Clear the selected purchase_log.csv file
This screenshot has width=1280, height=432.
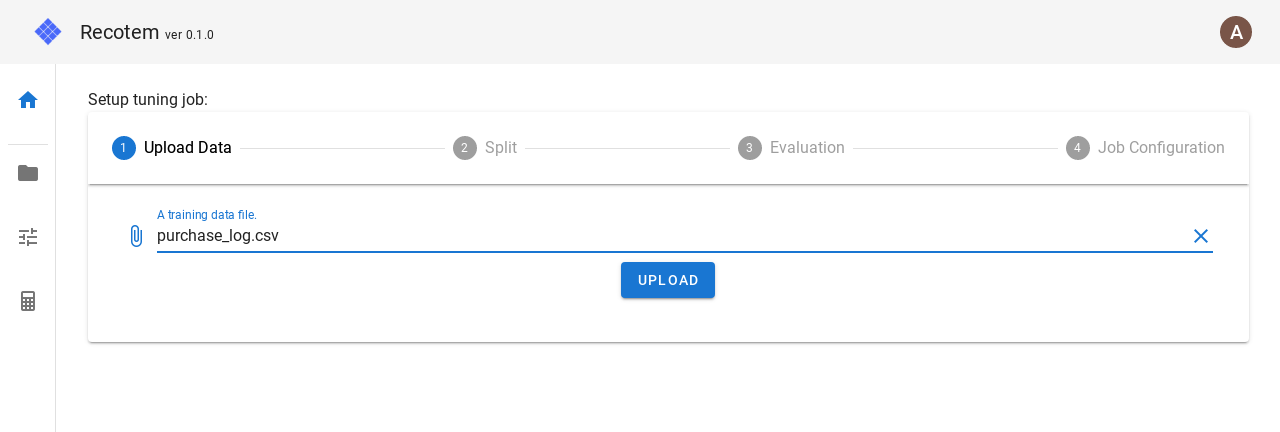(1201, 236)
